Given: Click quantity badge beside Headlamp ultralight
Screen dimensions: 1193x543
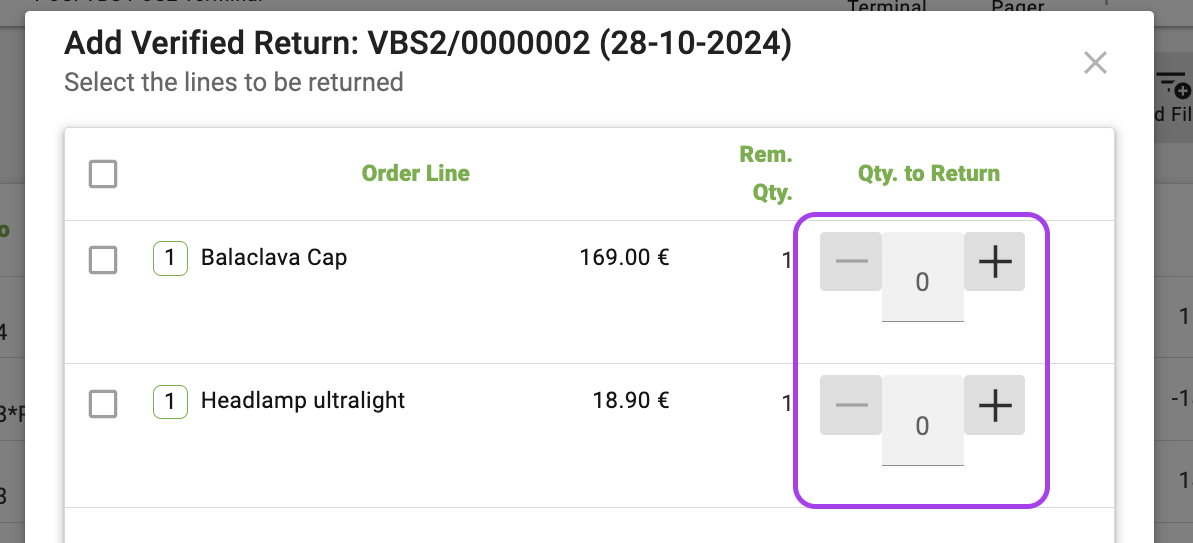Looking at the screenshot, I should (170, 401).
